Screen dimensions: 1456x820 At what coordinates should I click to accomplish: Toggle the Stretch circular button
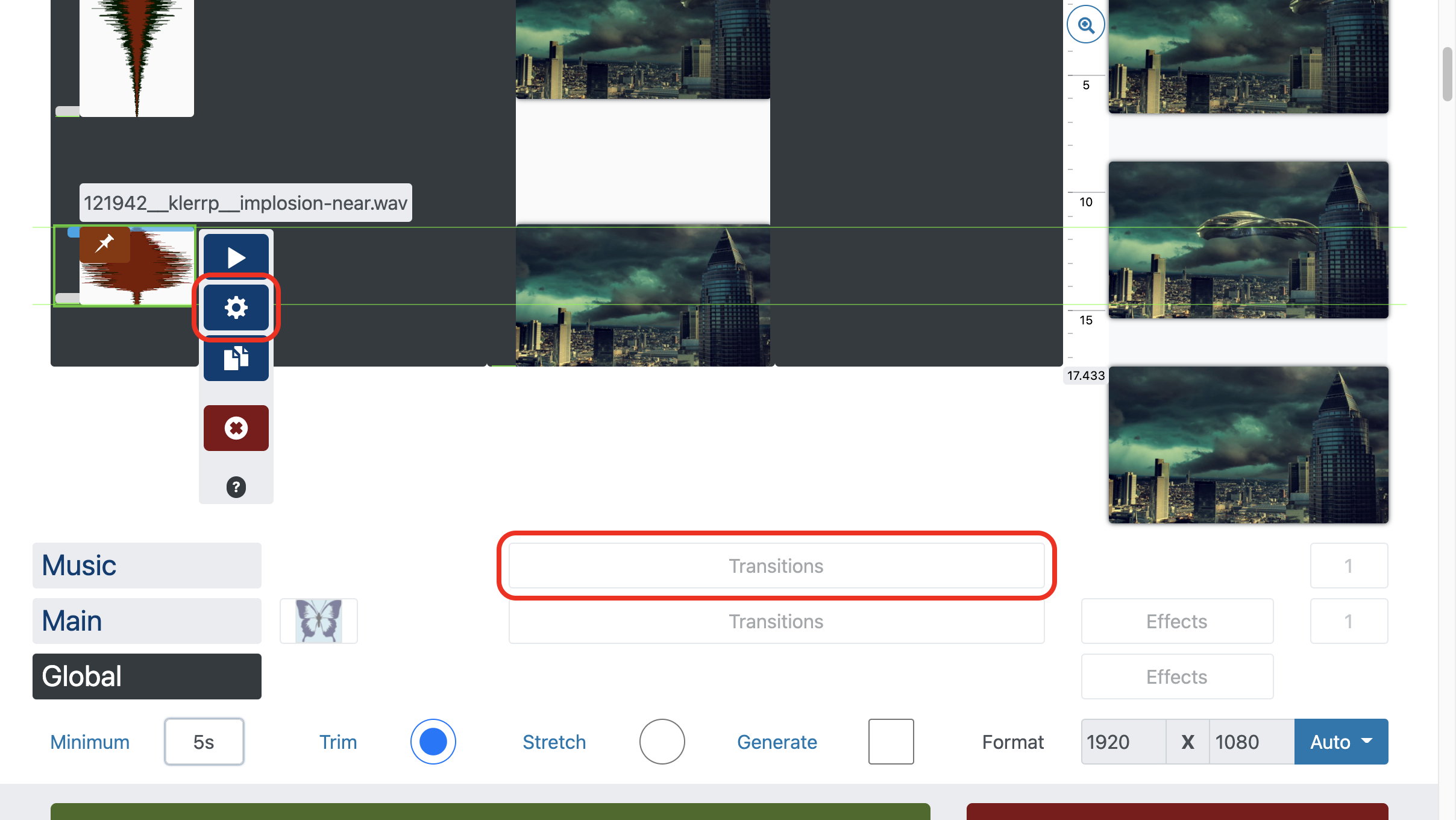coord(660,741)
